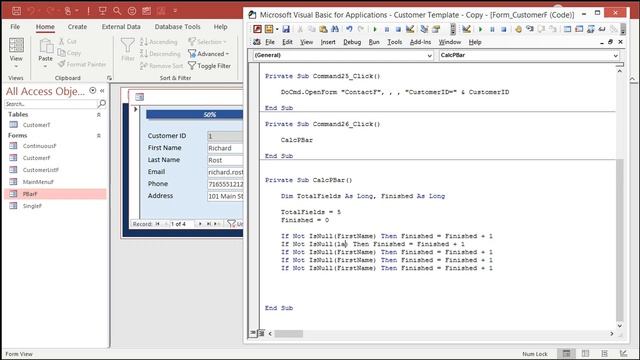Select Form View button in Access status bar
Image resolution: width=640 pixels, height=360 pixels.
coord(566,353)
